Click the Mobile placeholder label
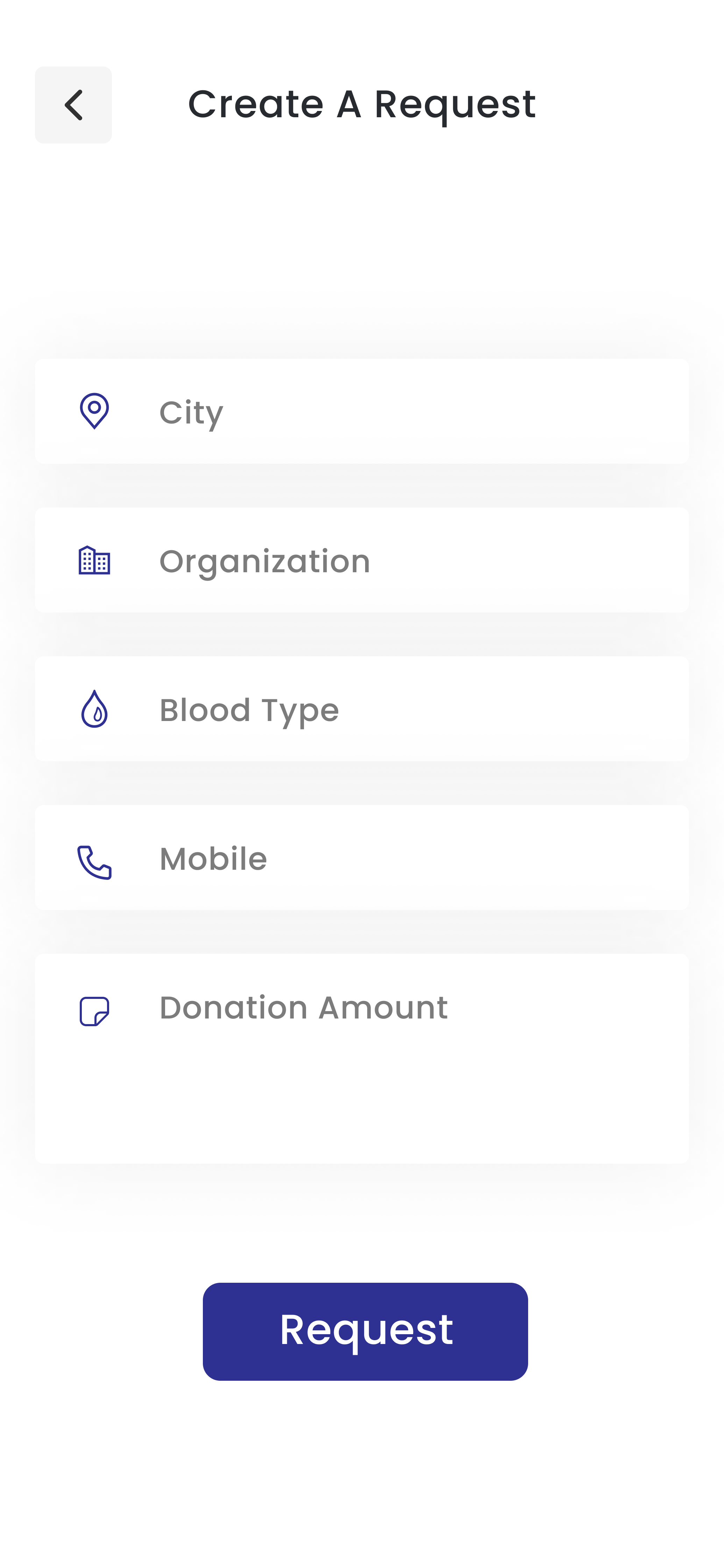 214,859
